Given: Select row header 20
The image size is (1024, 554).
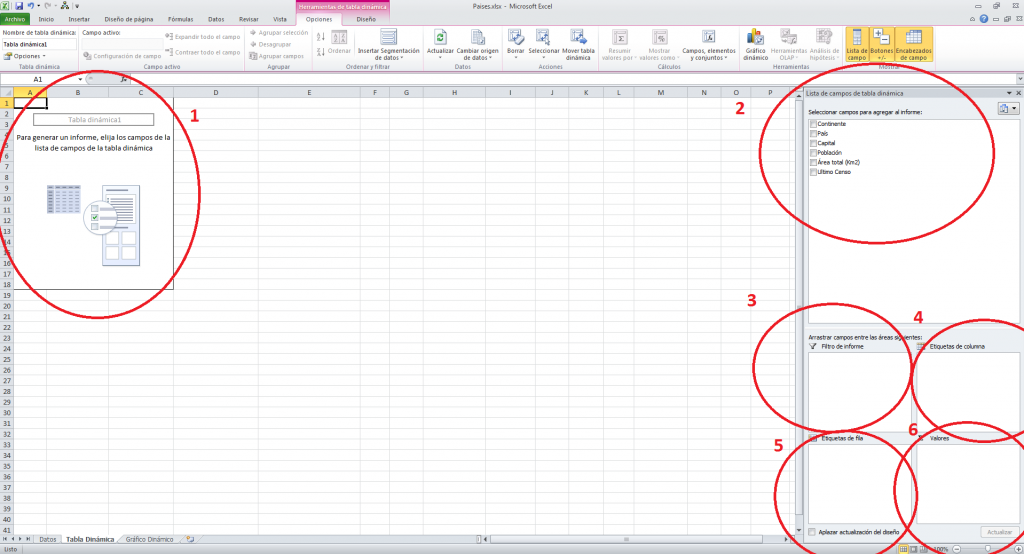Looking at the screenshot, I should coord(7,306).
